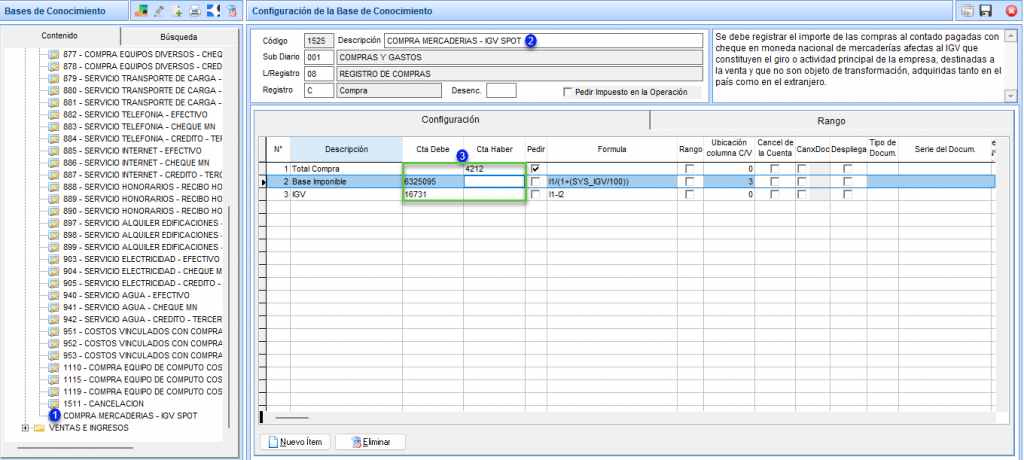Toggle Cancel de la Cuenta checkbox in IGV row
This screenshot has height=460, width=1024.
775,195
